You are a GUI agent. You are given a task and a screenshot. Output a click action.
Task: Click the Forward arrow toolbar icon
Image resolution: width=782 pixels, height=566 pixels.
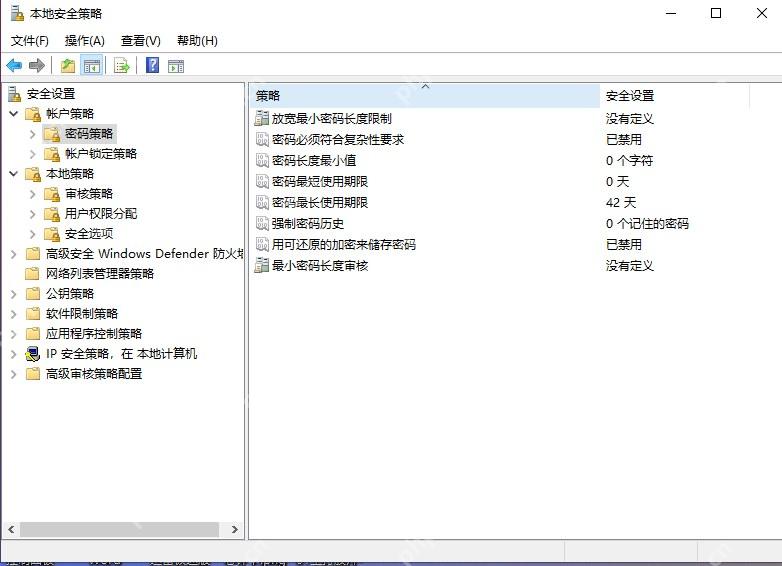click(37, 65)
